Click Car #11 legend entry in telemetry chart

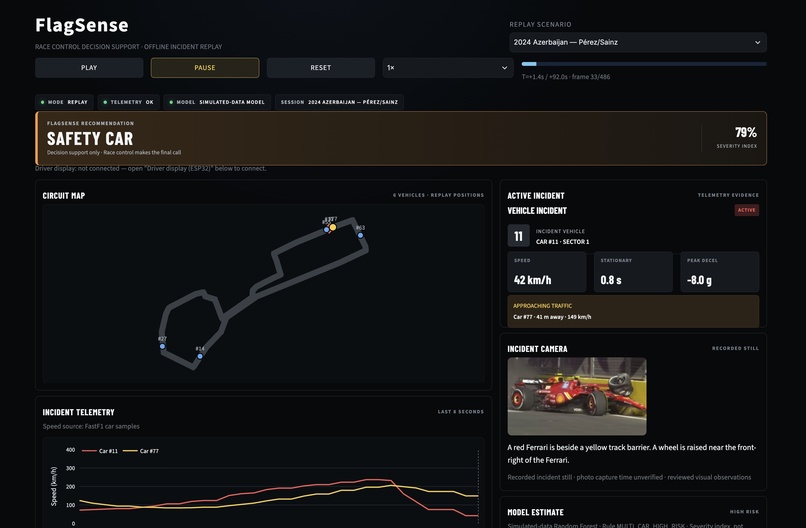(x=100, y=451)
